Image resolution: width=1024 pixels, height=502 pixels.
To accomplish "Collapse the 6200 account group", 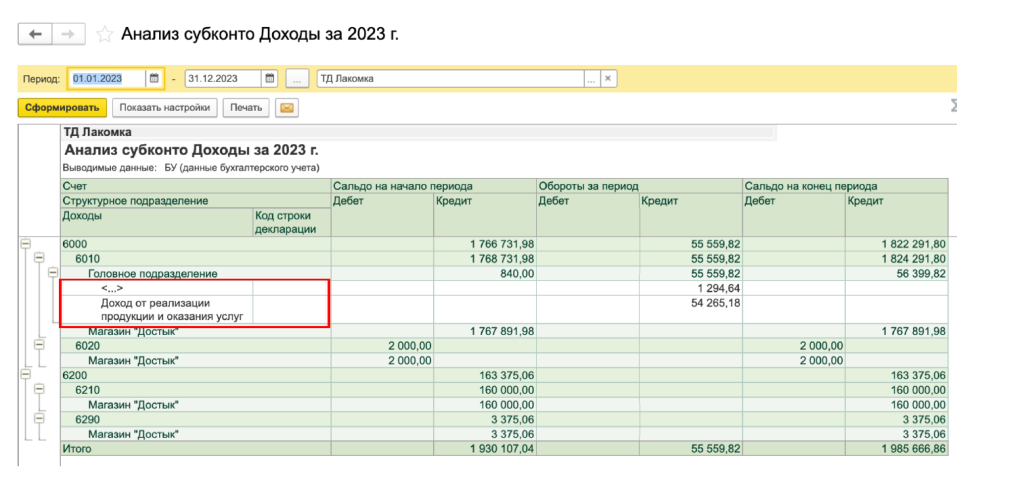I will (25, 375).
